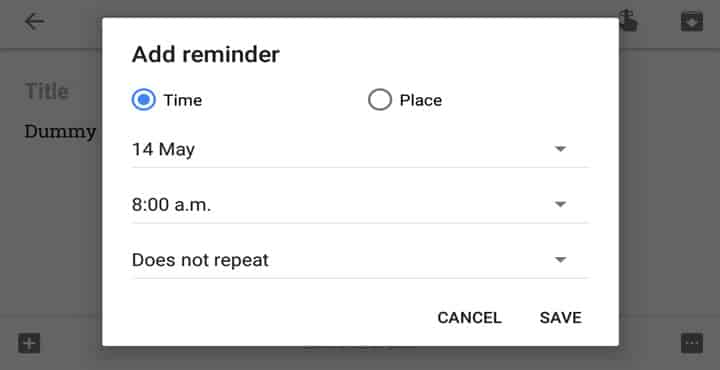Click the 'Add reminder' dialog heading
Viewport: 720px width, 370px height.
[206, 55]
